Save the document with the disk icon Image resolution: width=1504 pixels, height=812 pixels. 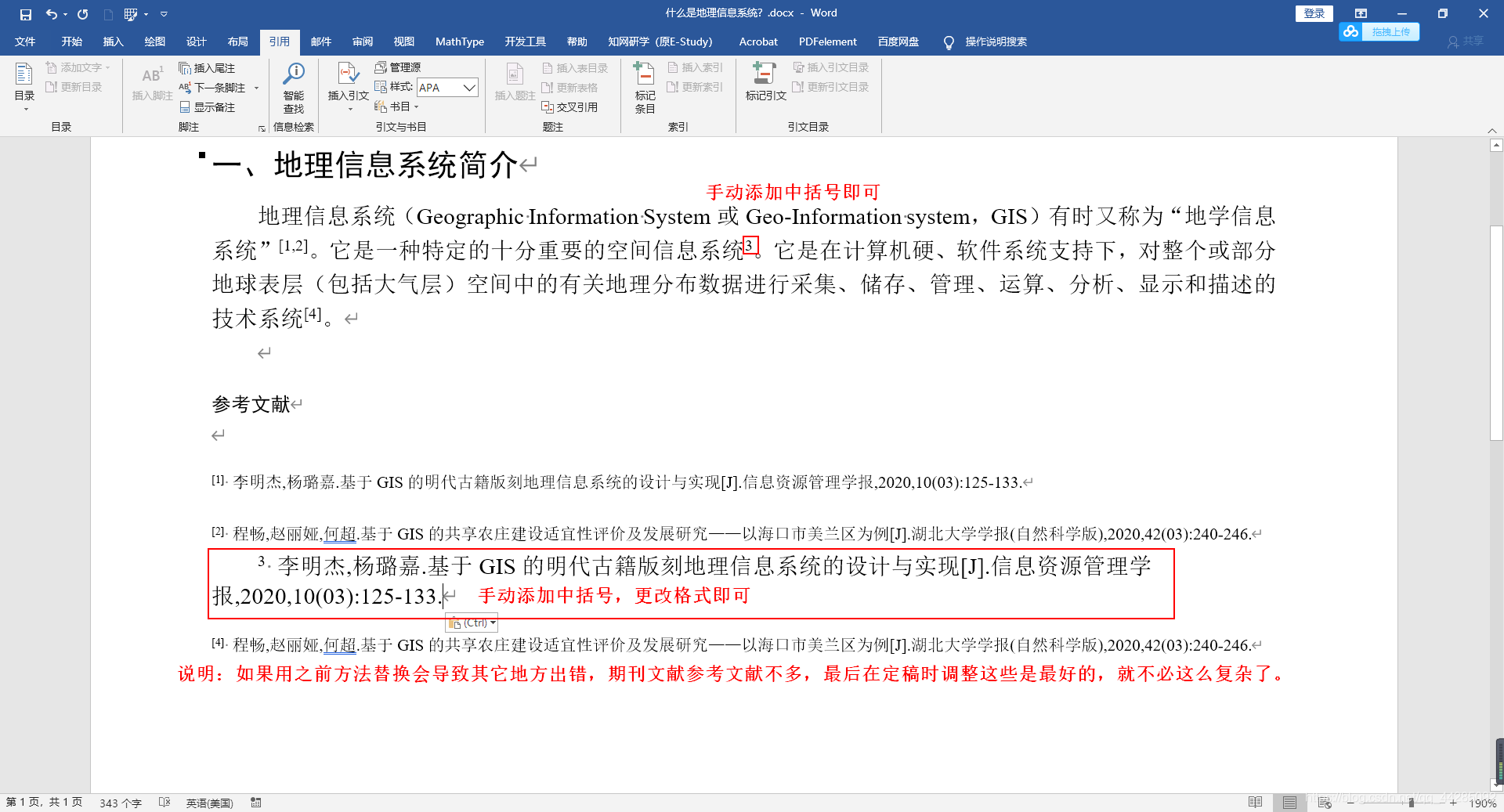(26, 14)
